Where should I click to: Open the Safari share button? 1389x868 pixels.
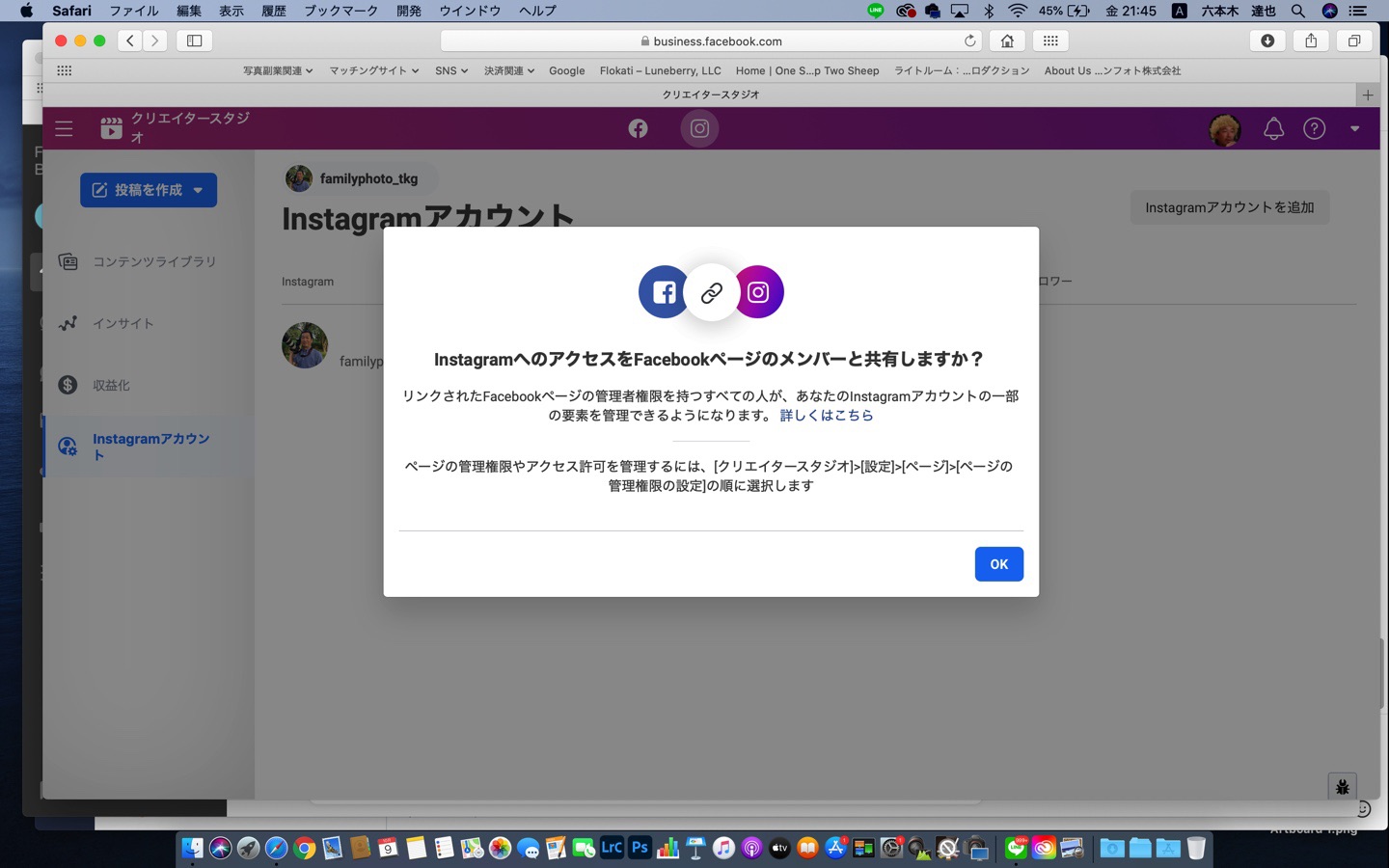click(1311, 41)
